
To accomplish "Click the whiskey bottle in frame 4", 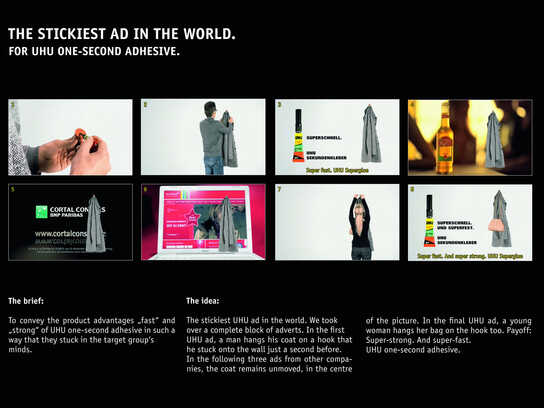I will [x=444, y=138].
